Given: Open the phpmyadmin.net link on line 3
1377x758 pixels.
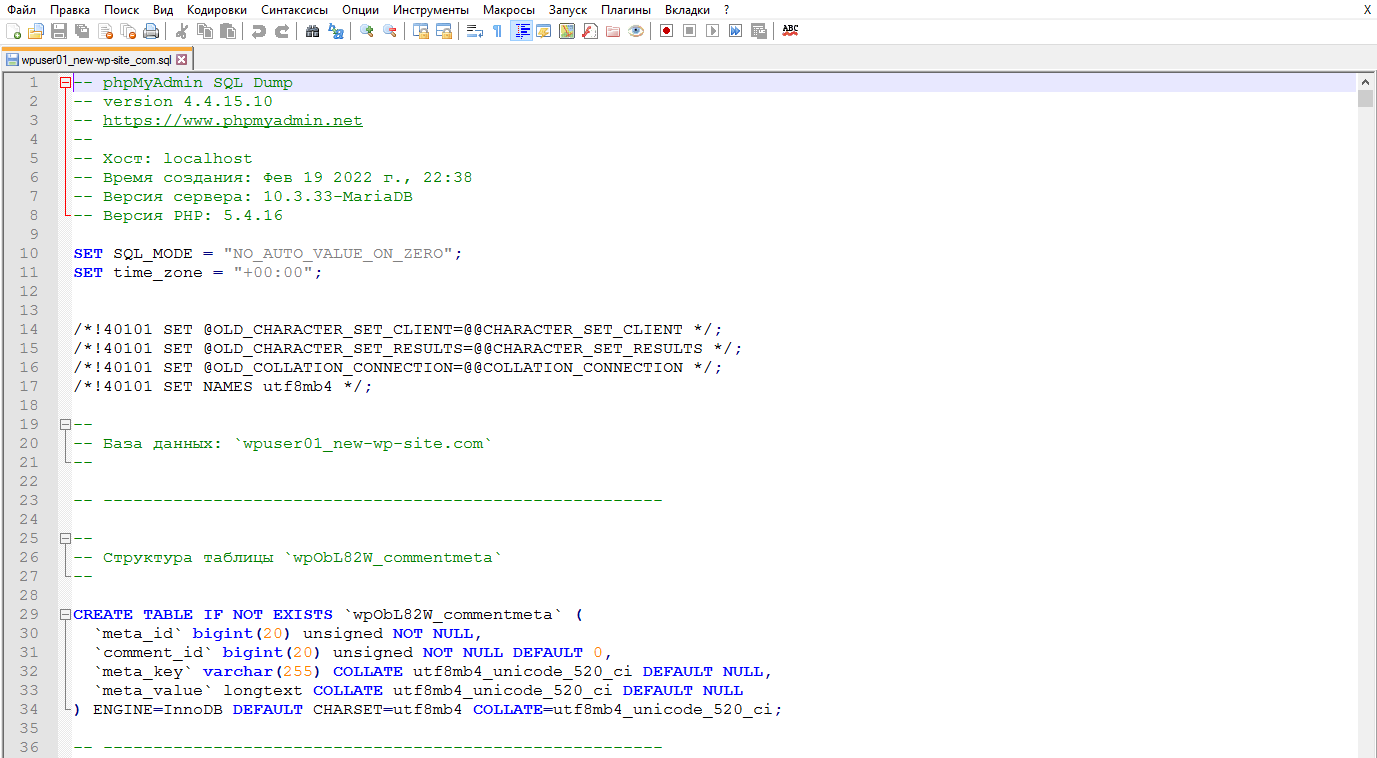Looking at the screenshot, I should click(x=232, y=121).
